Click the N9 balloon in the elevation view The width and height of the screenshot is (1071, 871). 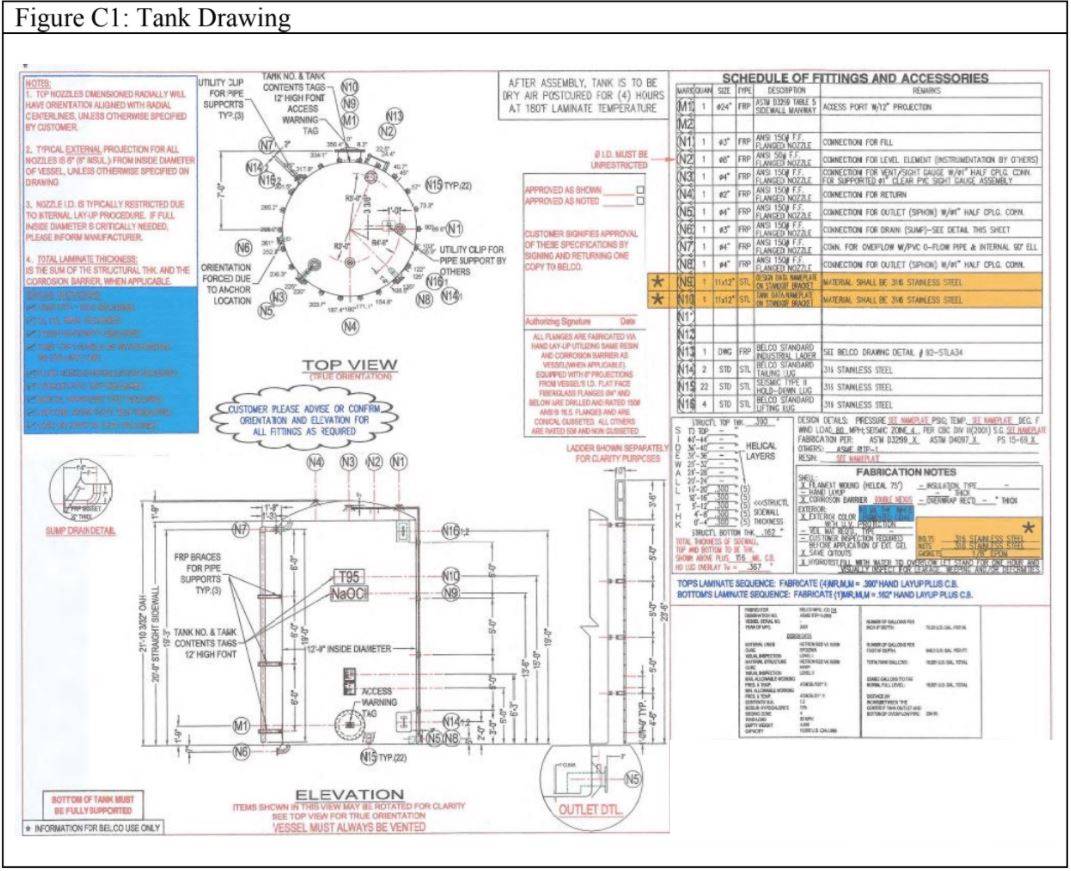(x=450, y=594)
